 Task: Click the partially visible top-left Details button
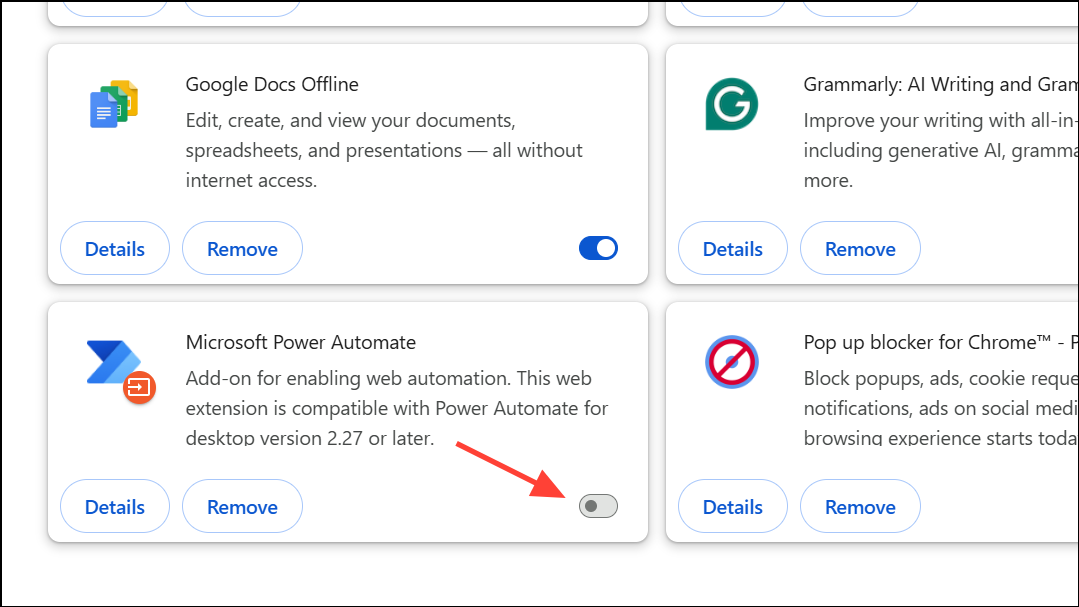tap(114, 5)
